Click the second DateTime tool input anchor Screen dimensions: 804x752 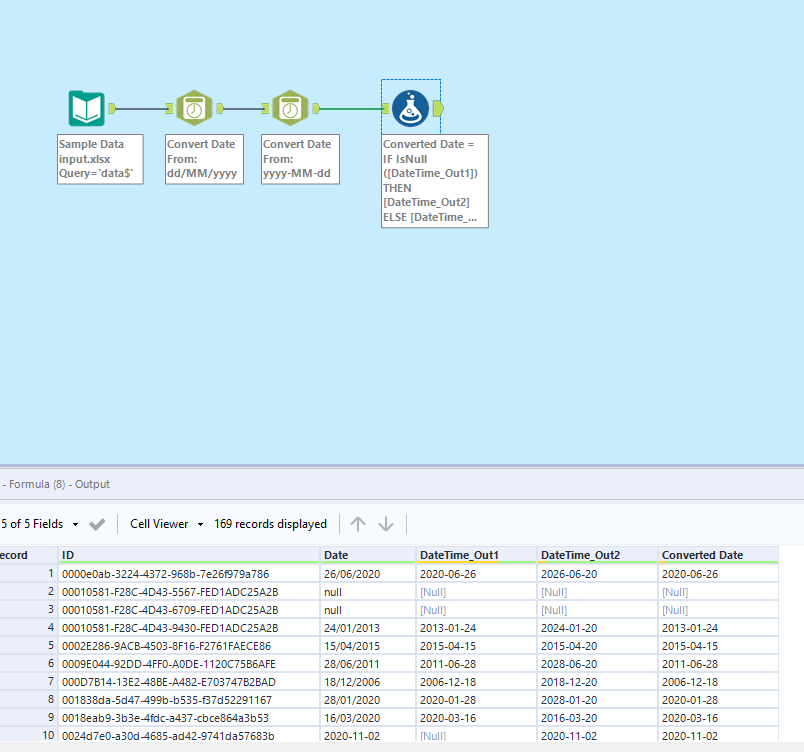265,108
